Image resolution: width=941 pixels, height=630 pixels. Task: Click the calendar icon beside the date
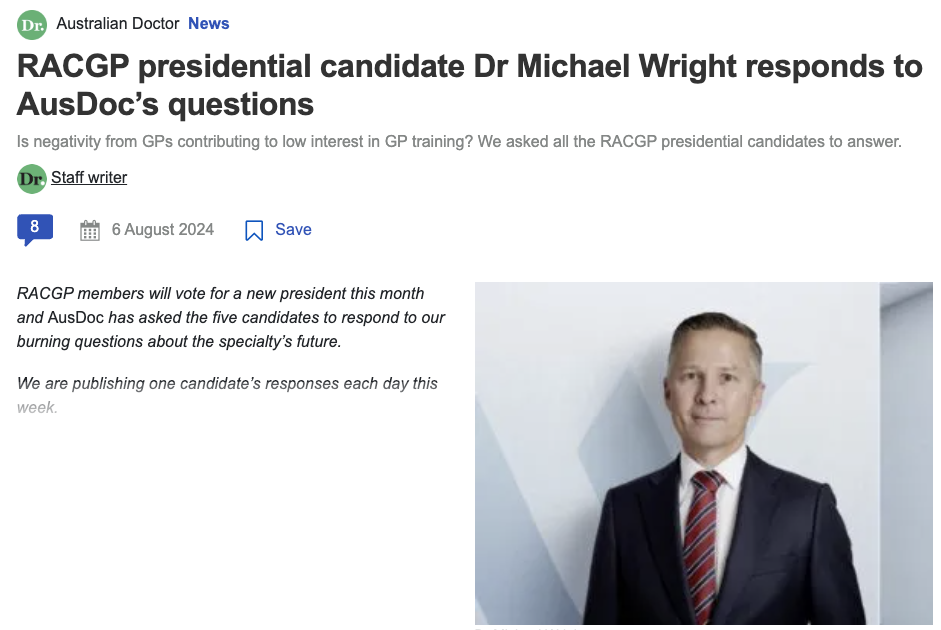point(90,230)
